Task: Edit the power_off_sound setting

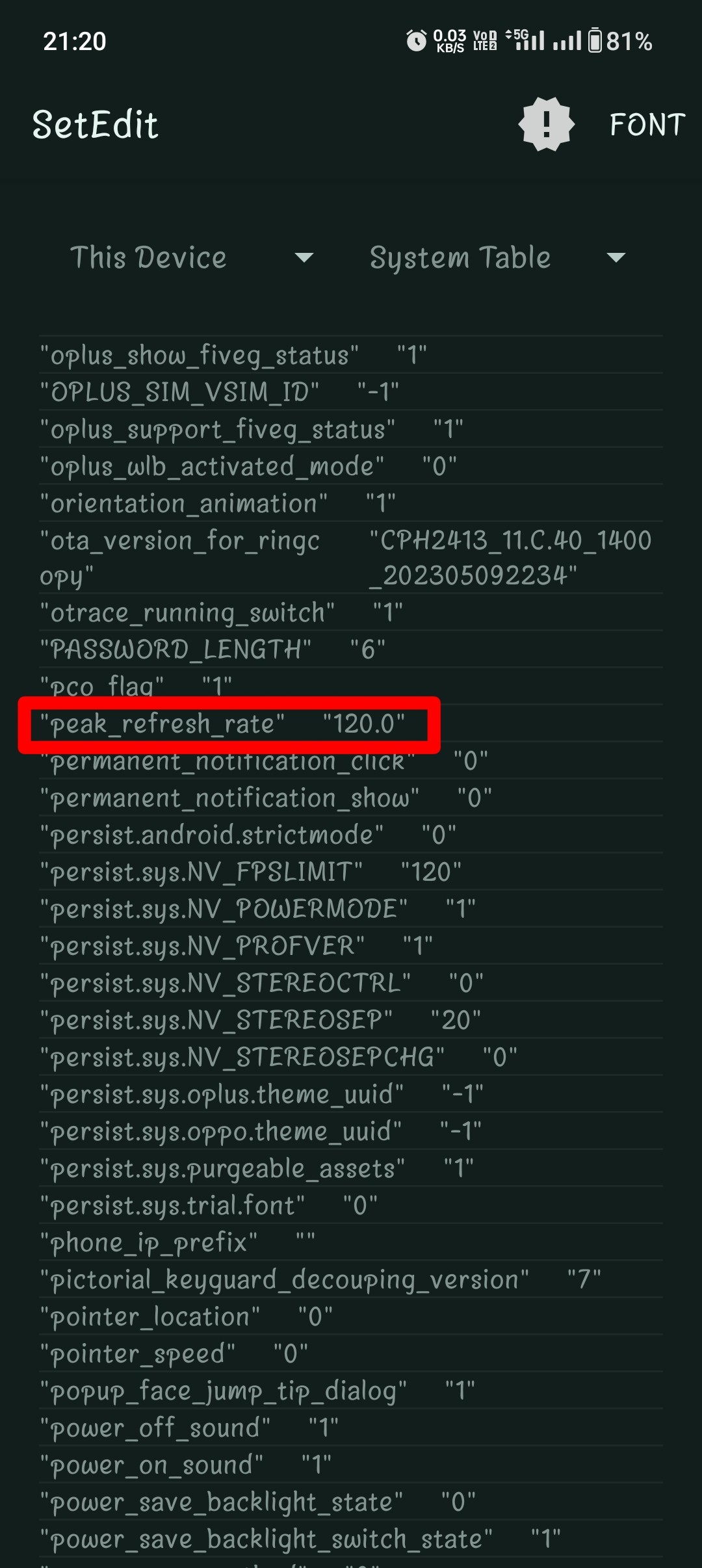Action: point(156,1428)
